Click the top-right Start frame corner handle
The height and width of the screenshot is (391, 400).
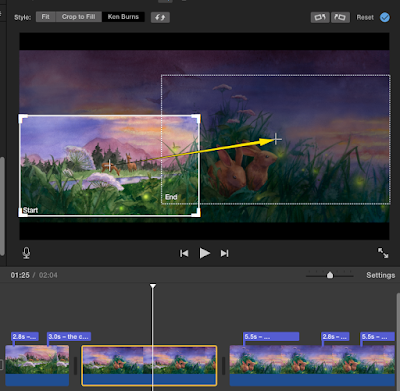click(196, 119)
